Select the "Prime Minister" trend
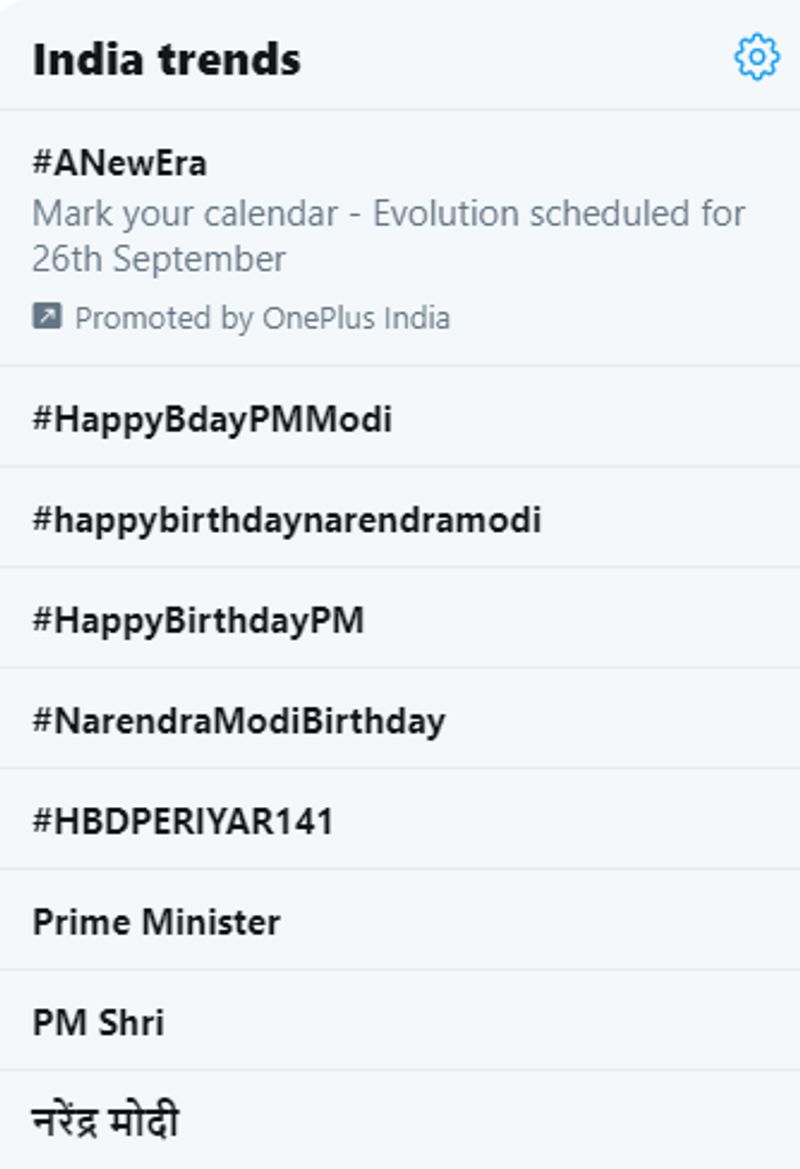The image size is (800, 1169). tap(156, 921)
